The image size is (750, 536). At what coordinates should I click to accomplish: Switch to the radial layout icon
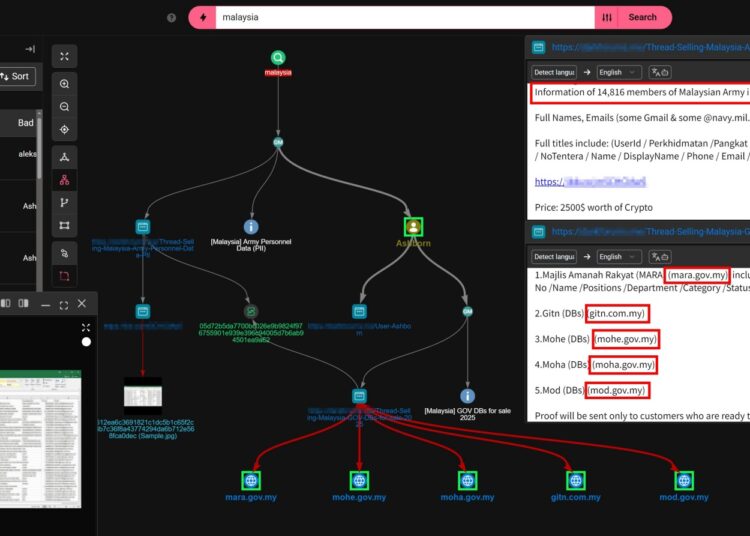(x=64, y=157)
